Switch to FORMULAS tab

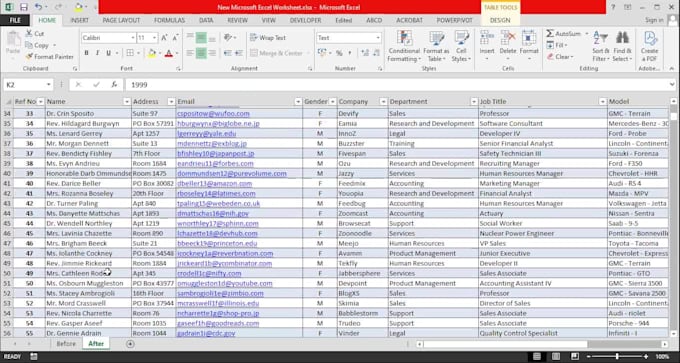coord(170,20)
